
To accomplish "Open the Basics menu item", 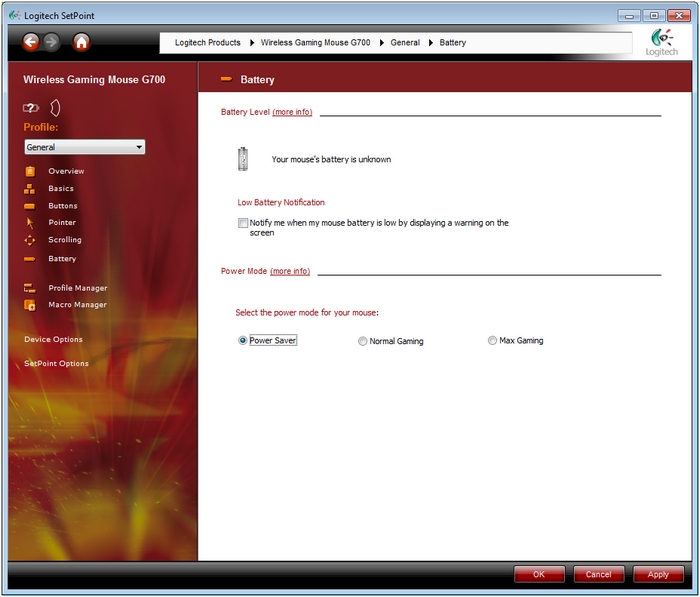I will pyautogui.click(x=61, y=188).
